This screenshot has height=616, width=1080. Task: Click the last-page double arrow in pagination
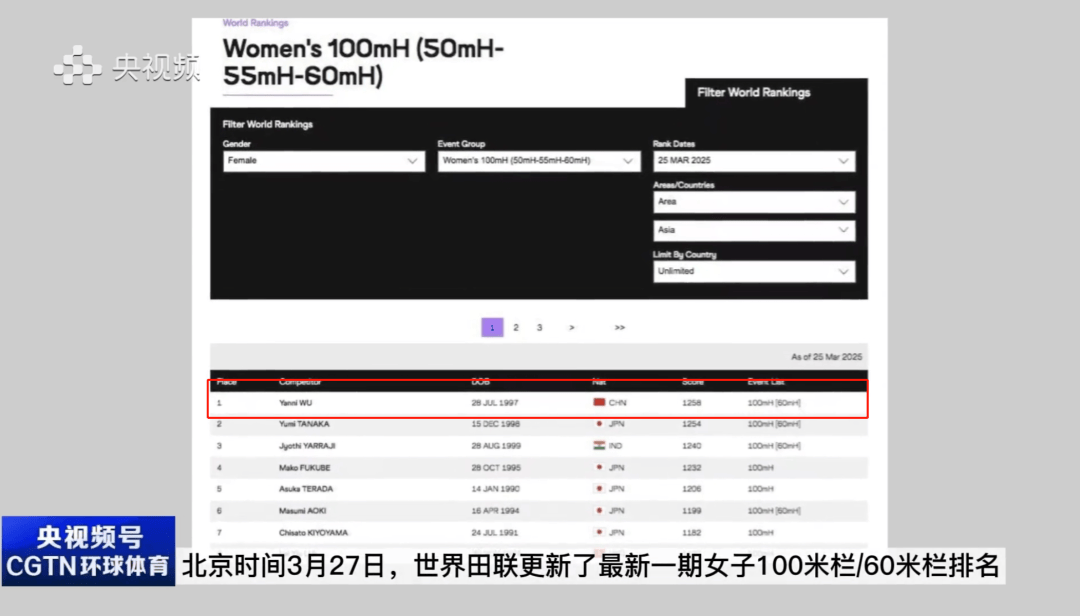pyautogui.click(x=620, y=327)
